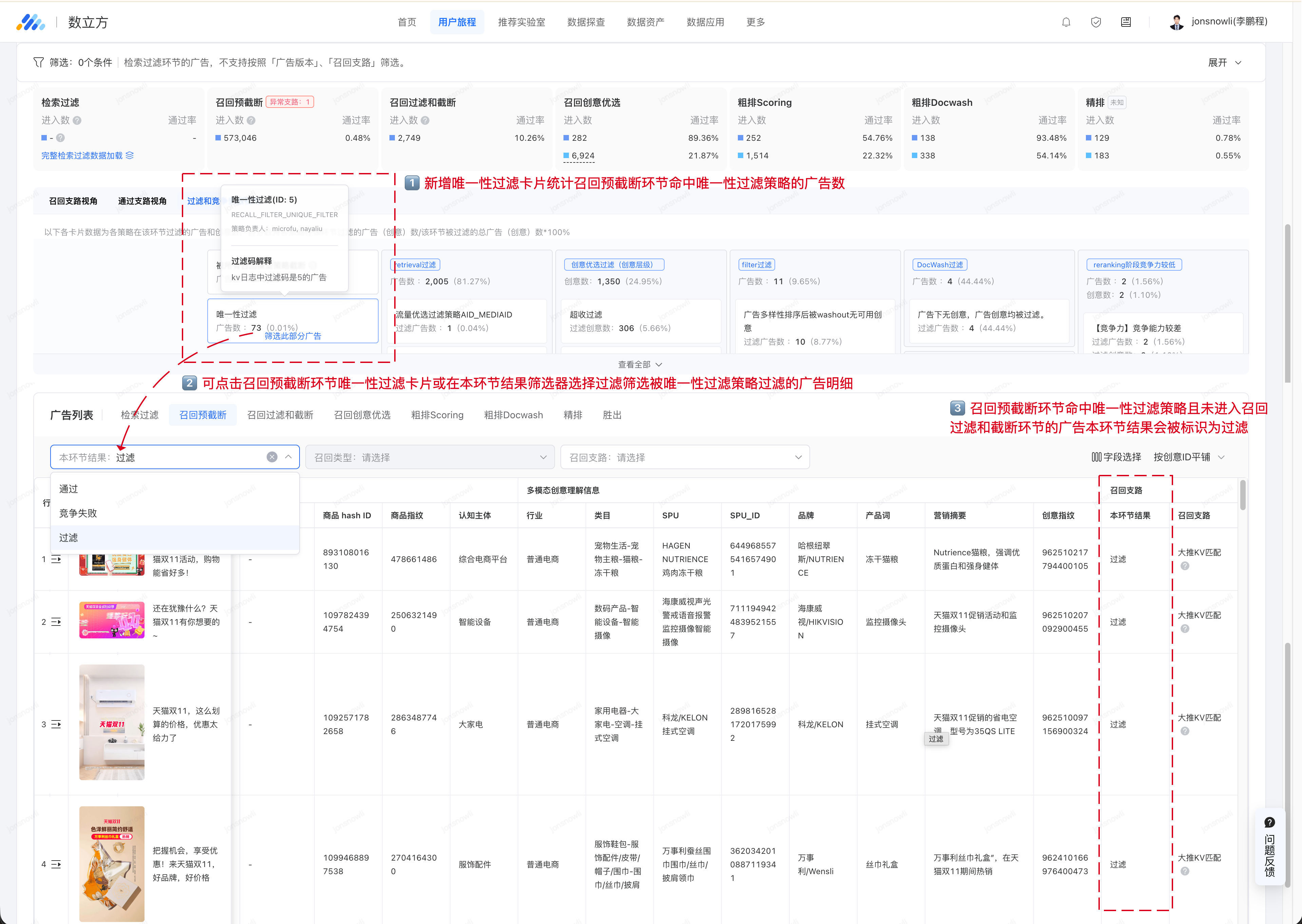Viewport: 1302px width, 924px height.
Task: Click 字段选择 column selector
Action: [x=1116, y=457]
